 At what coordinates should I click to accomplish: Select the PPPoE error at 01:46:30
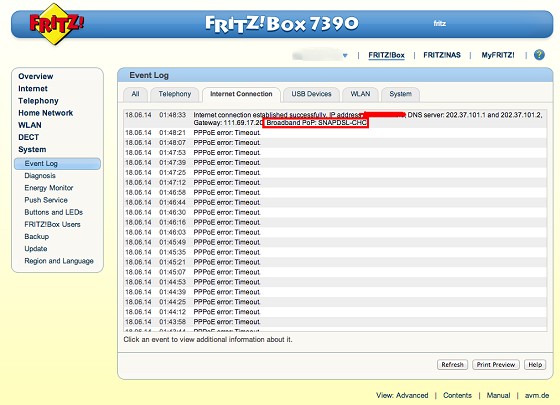point(335,212)
